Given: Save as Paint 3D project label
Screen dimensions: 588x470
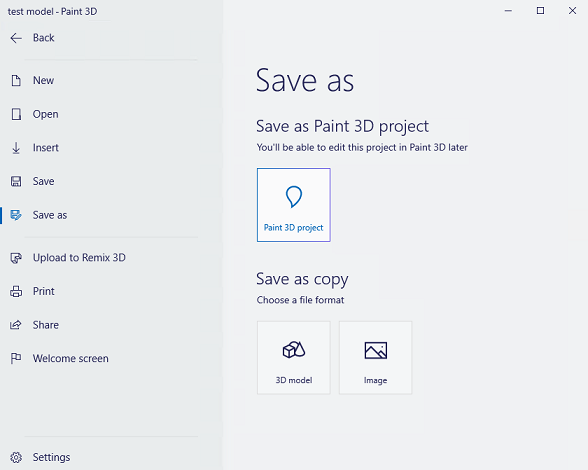Looking at the screenshot, I should click(x=294, y=228).
